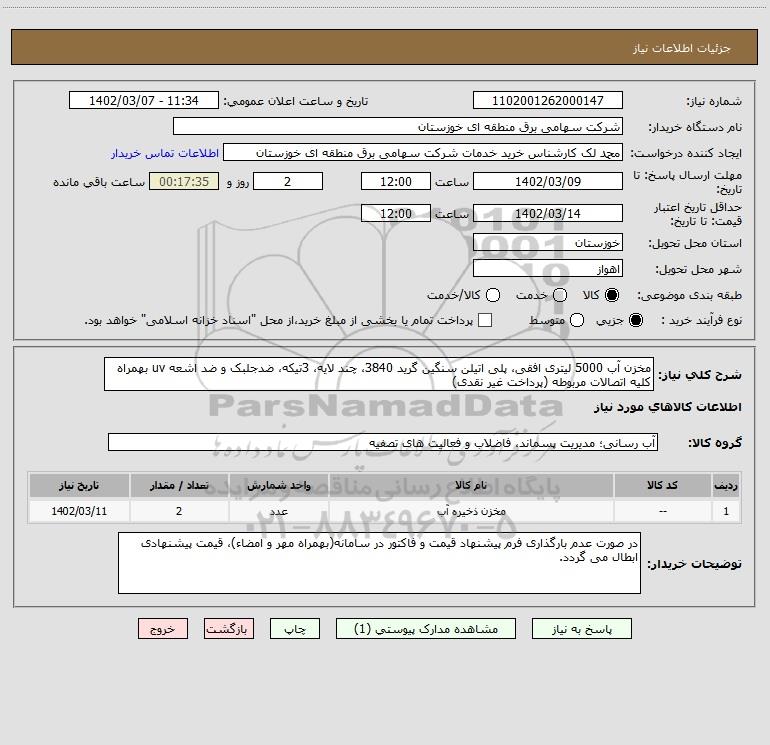Select the quantity cell showing 2
The image size is (770, 745).
pos(179,511)
